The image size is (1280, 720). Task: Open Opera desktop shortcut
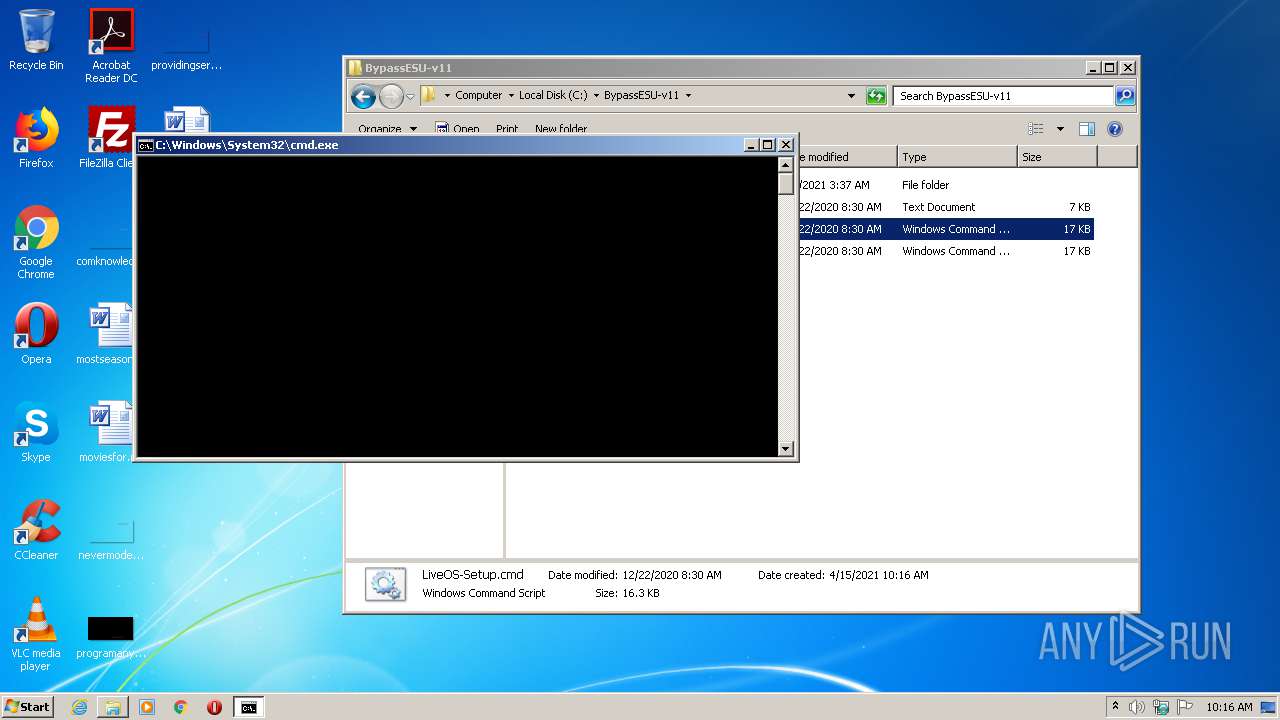(x=36, y=334)
